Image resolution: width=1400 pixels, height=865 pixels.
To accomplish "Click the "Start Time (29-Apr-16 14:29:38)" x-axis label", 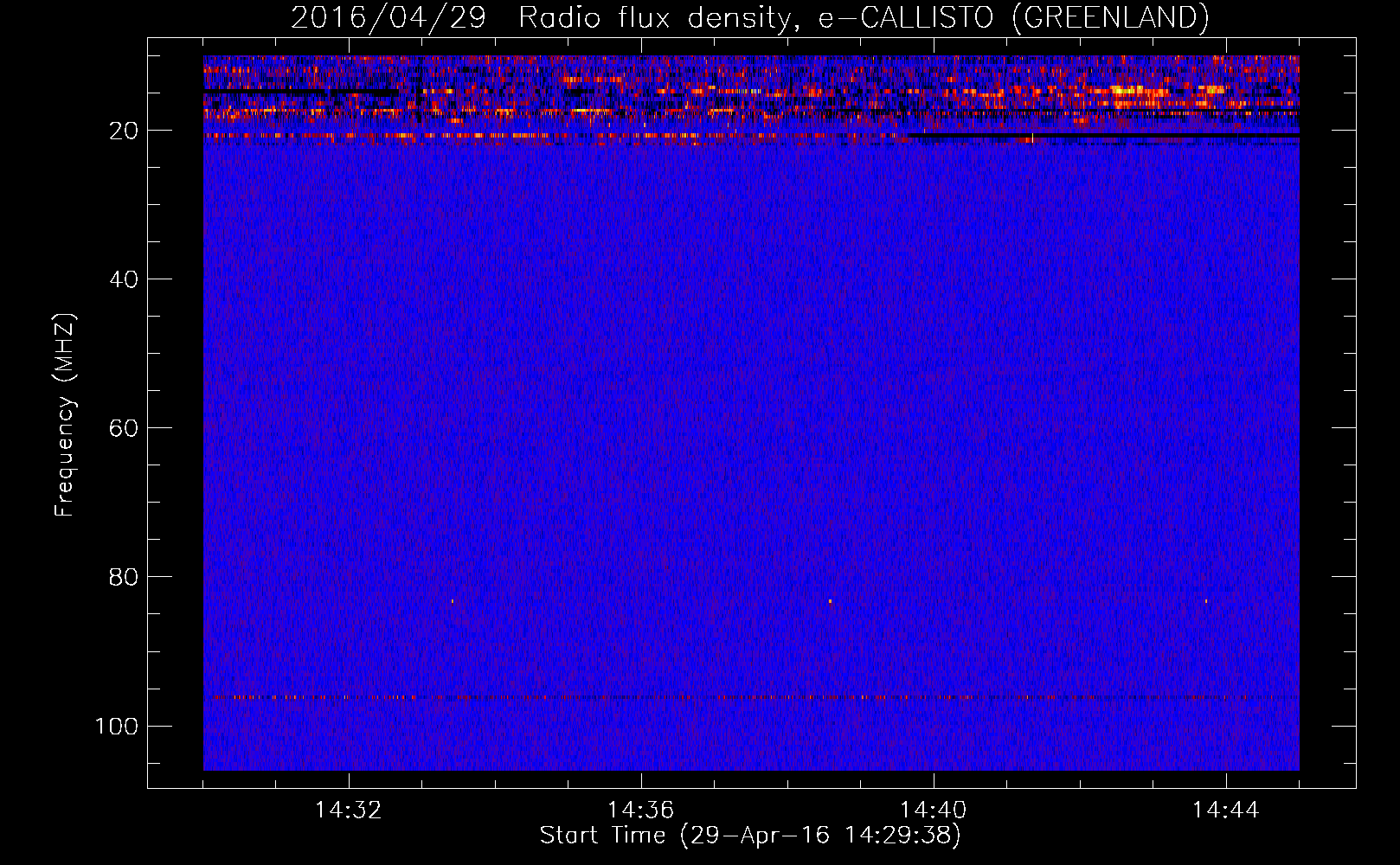I will click(750, 836).
